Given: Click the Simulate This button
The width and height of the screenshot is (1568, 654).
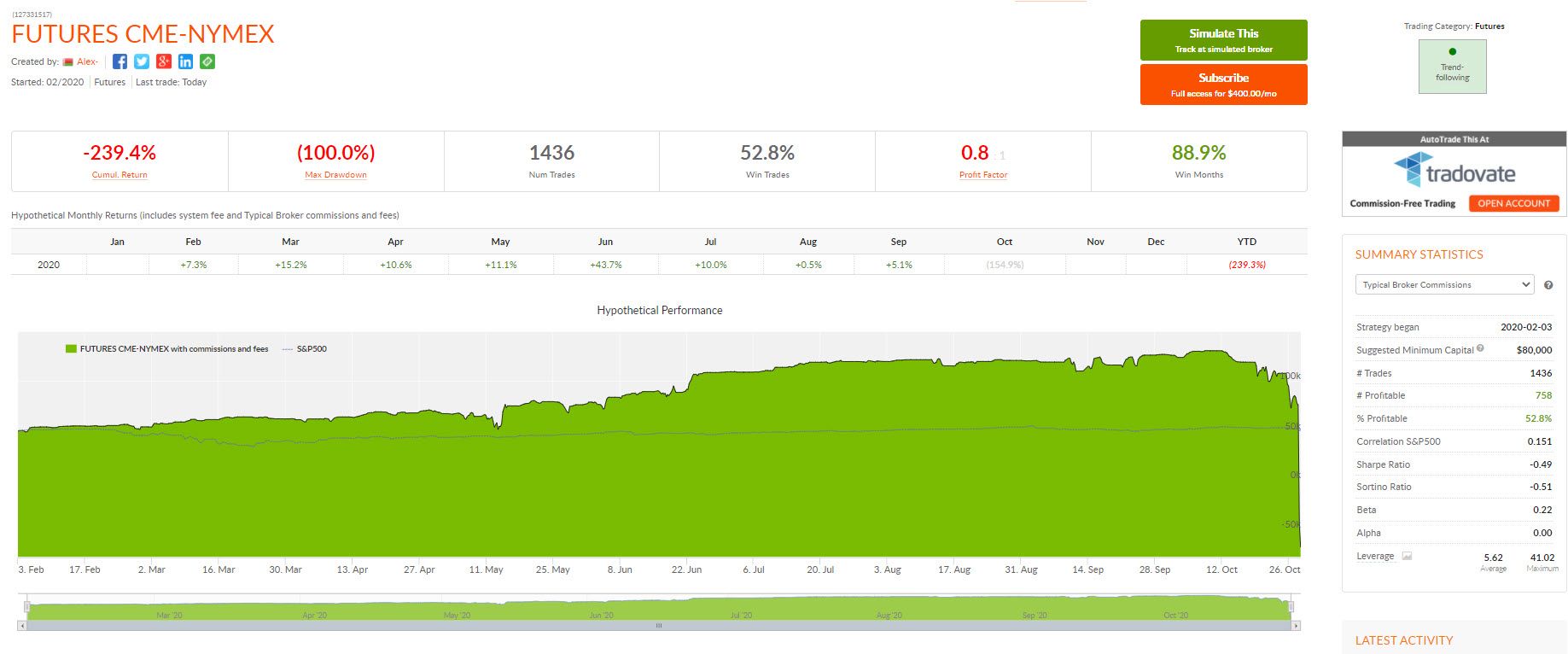Looking at the screenshot, I should point(1223,40).
